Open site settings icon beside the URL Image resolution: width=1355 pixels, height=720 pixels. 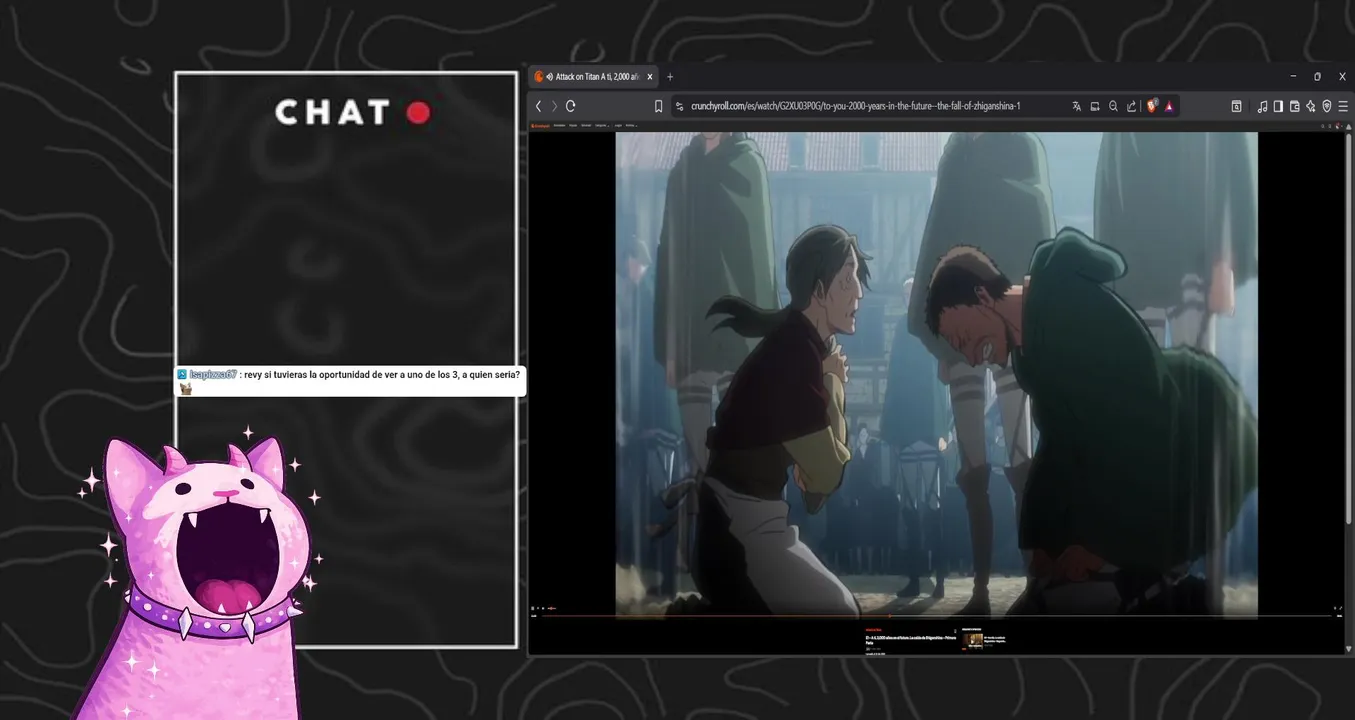[x=679, y=106]
